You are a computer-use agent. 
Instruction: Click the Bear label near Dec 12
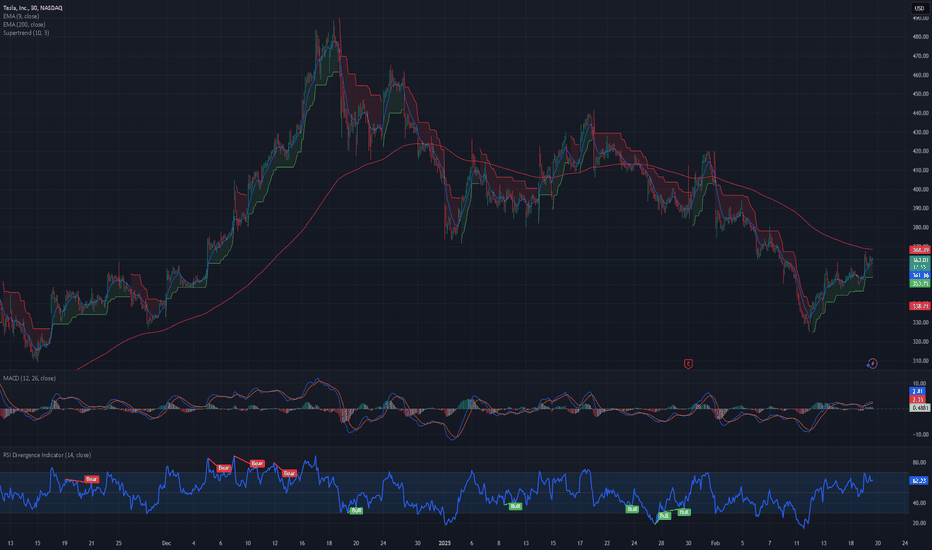point(289,473)
